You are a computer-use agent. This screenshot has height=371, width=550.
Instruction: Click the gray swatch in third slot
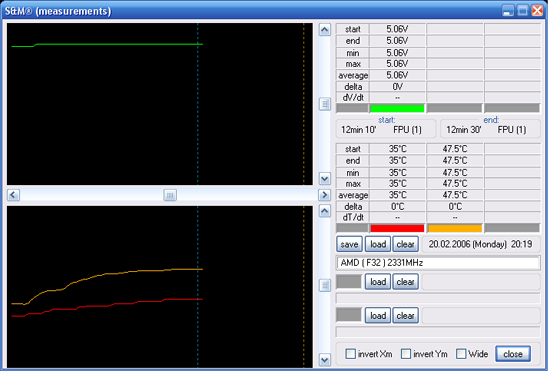point(349,315)
